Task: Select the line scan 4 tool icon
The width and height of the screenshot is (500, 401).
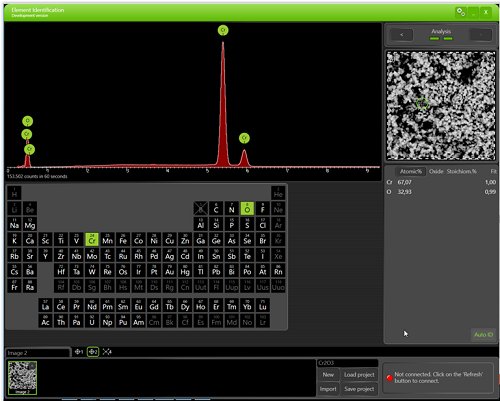Action: pyautogui.click(x=107, y=352)
